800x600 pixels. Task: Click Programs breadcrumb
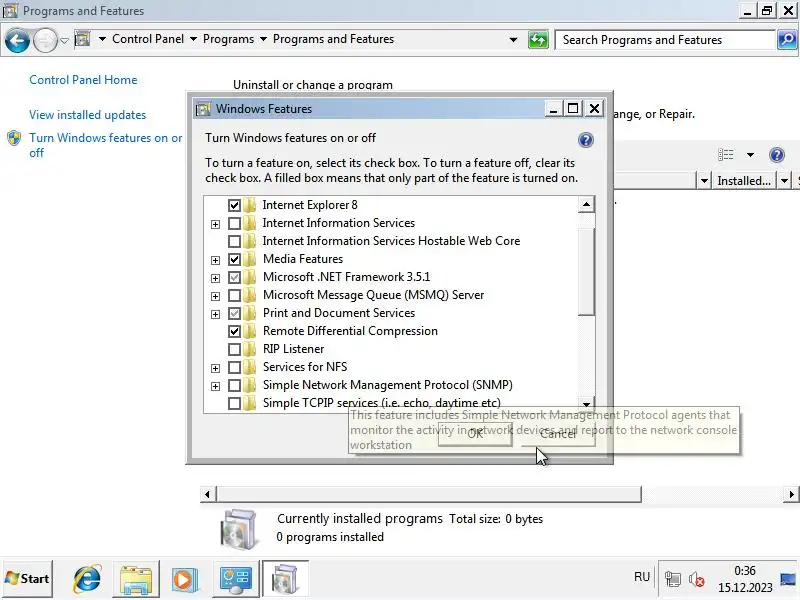pos(228,39)
